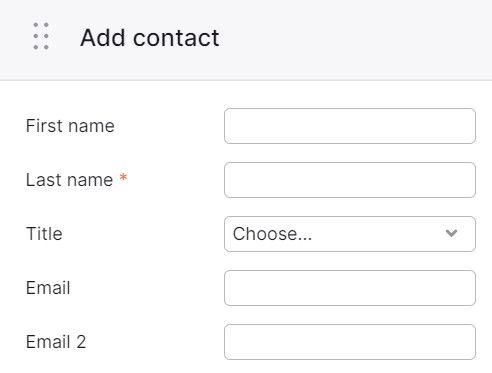Image resolution: width=492 pixels, height=373 pixels.
Task: Activate the required field marked with asterisk
Action: point(350,180)
